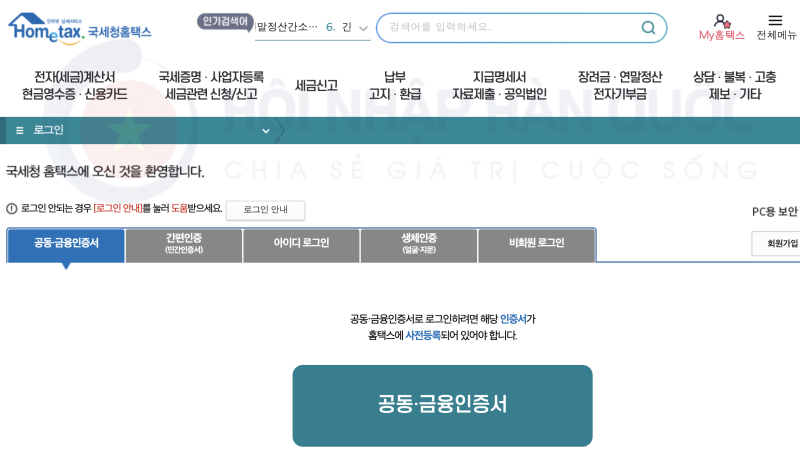Screen dimensions: 800x460
Task: Click the list icon beside 로그인 breadcrumb
Action: [19, 131]
